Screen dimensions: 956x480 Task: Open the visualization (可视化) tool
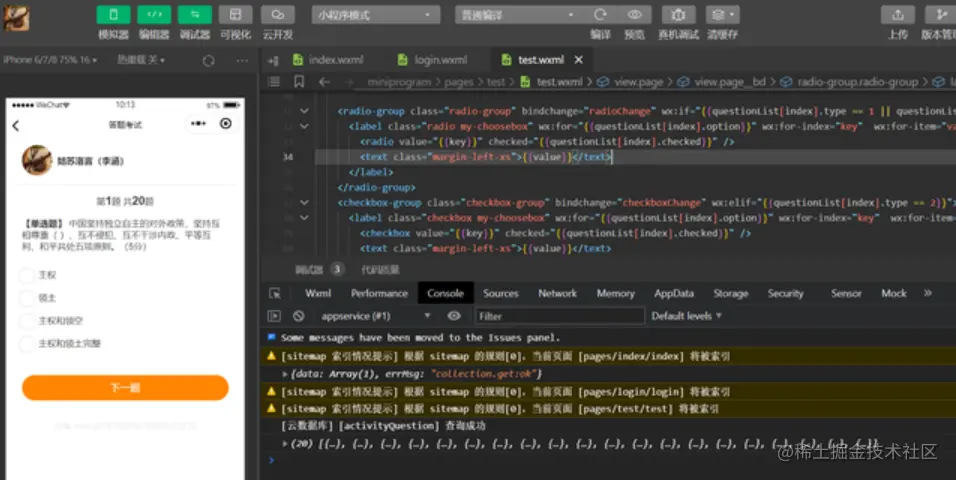(235, 15)
